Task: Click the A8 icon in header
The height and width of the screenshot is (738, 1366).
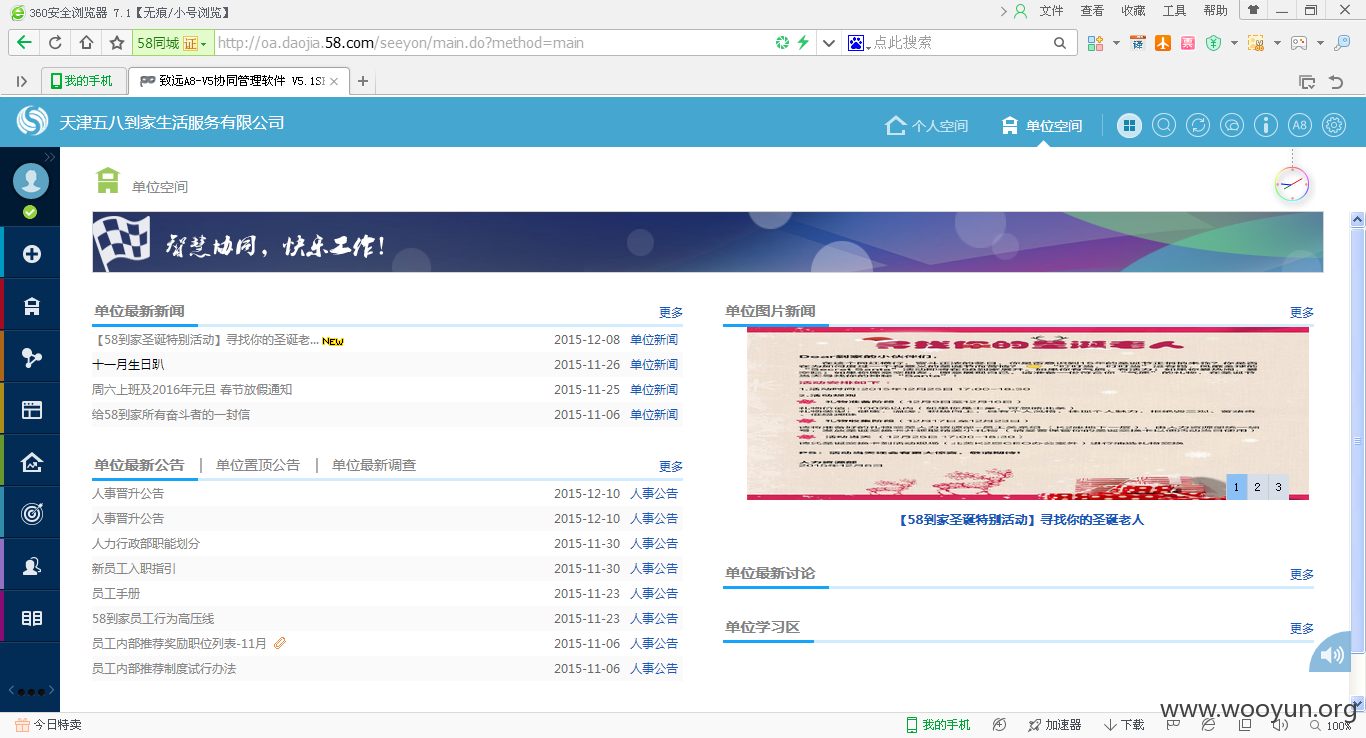Action: (x=1299, y=125)
